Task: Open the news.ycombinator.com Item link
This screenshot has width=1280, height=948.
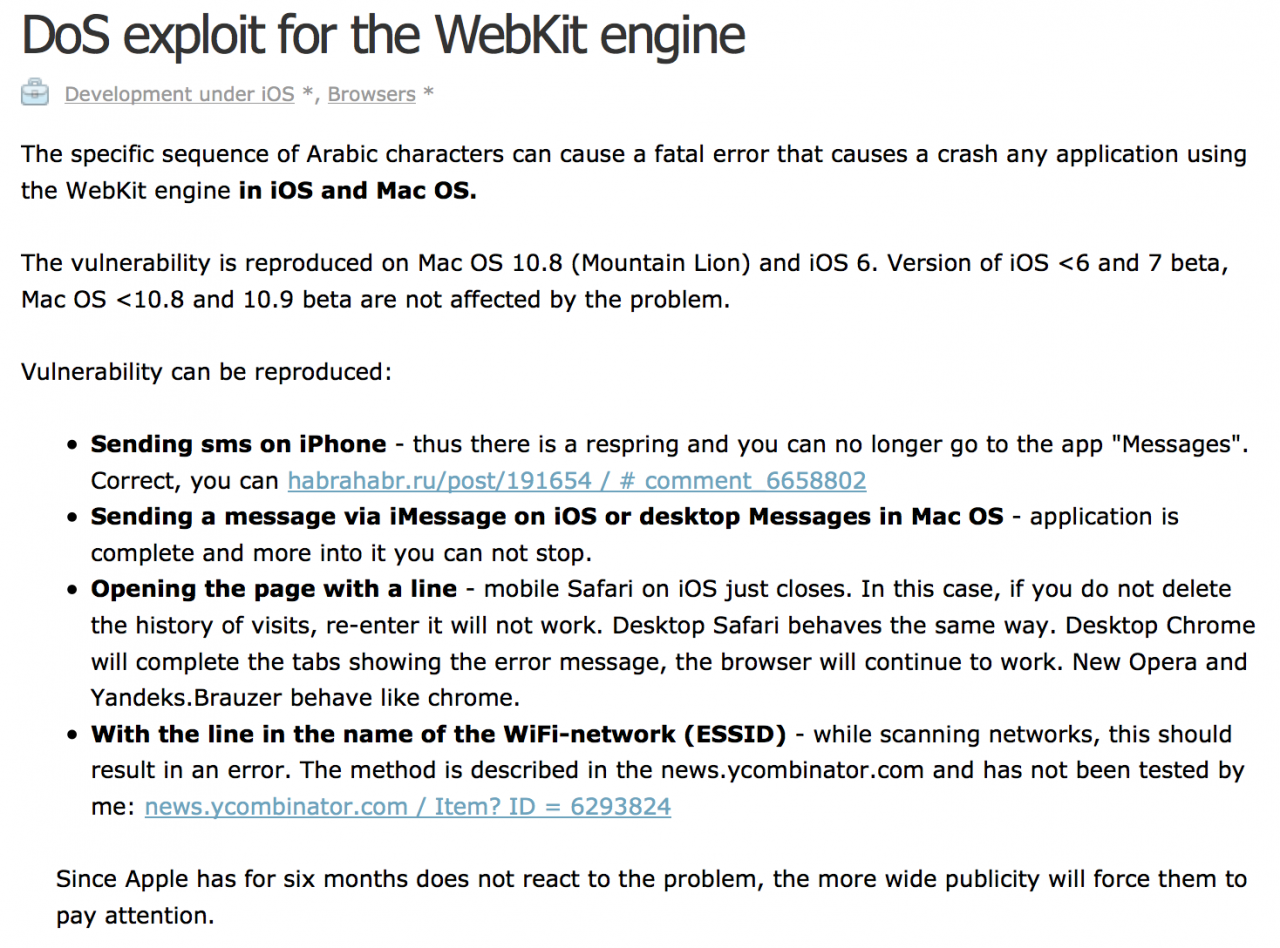Action: tap(408, 807)
